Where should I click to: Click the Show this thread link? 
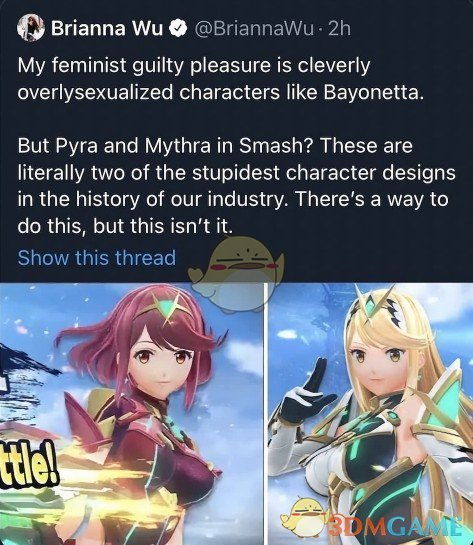(x=97, y=258)
